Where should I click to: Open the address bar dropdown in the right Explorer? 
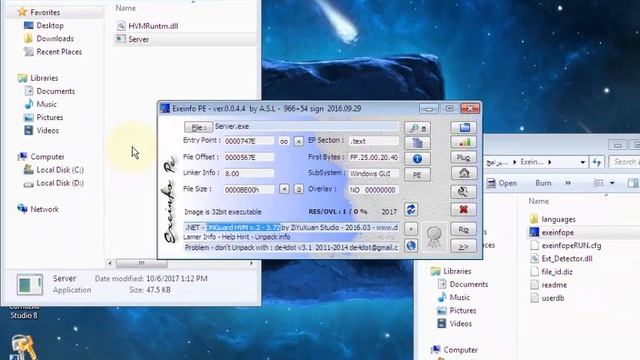click(x=582, y=162)
